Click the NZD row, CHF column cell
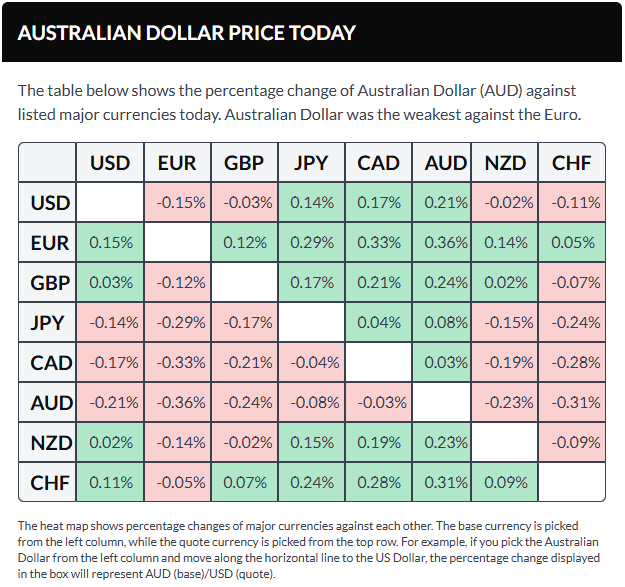The image size is (625, 587). tap(572, 442)
